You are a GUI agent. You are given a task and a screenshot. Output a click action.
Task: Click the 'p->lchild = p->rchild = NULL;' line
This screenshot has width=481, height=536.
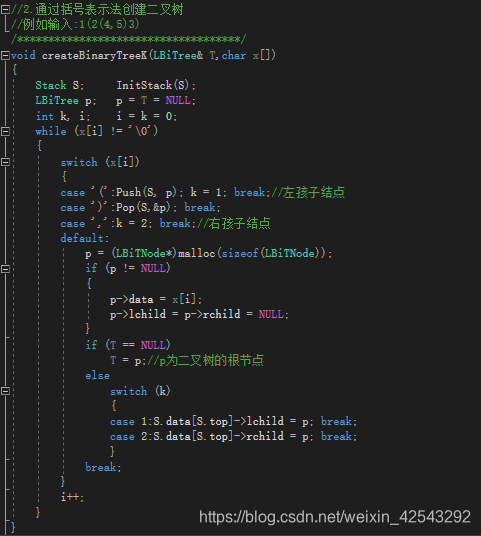pyautogui.click(x=199, y=314)
